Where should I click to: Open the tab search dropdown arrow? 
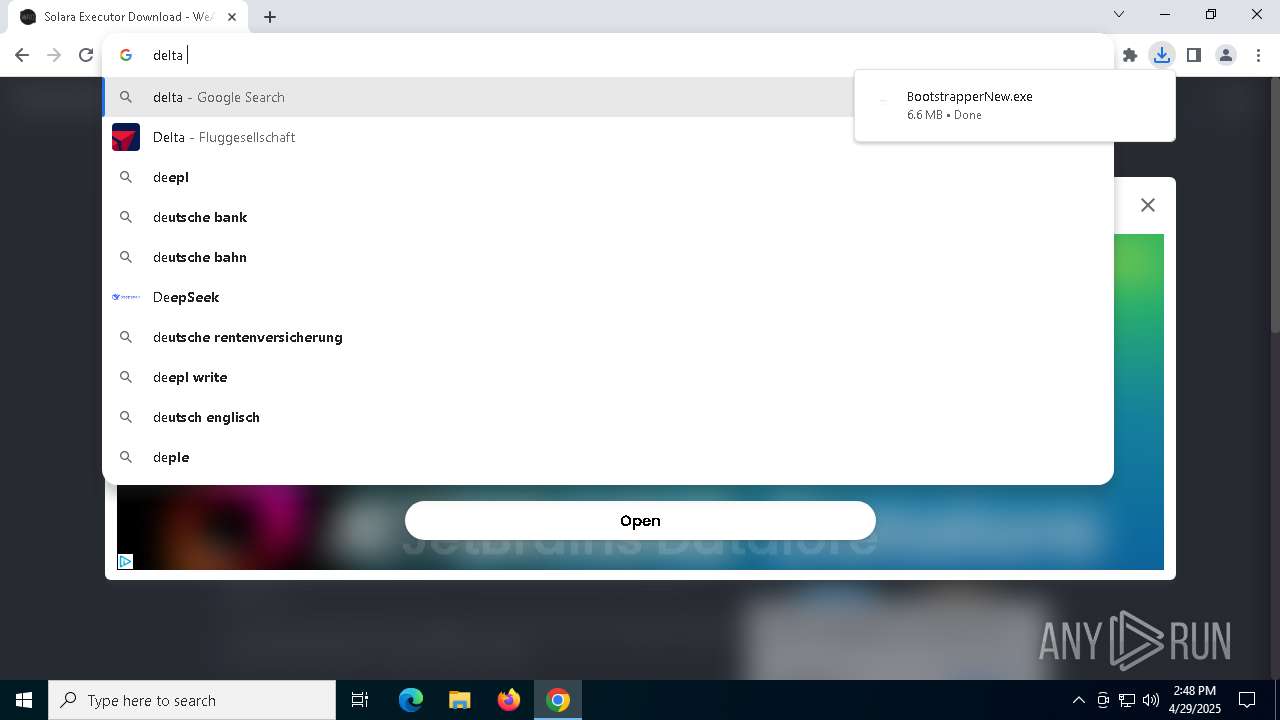pos(1119,14)
